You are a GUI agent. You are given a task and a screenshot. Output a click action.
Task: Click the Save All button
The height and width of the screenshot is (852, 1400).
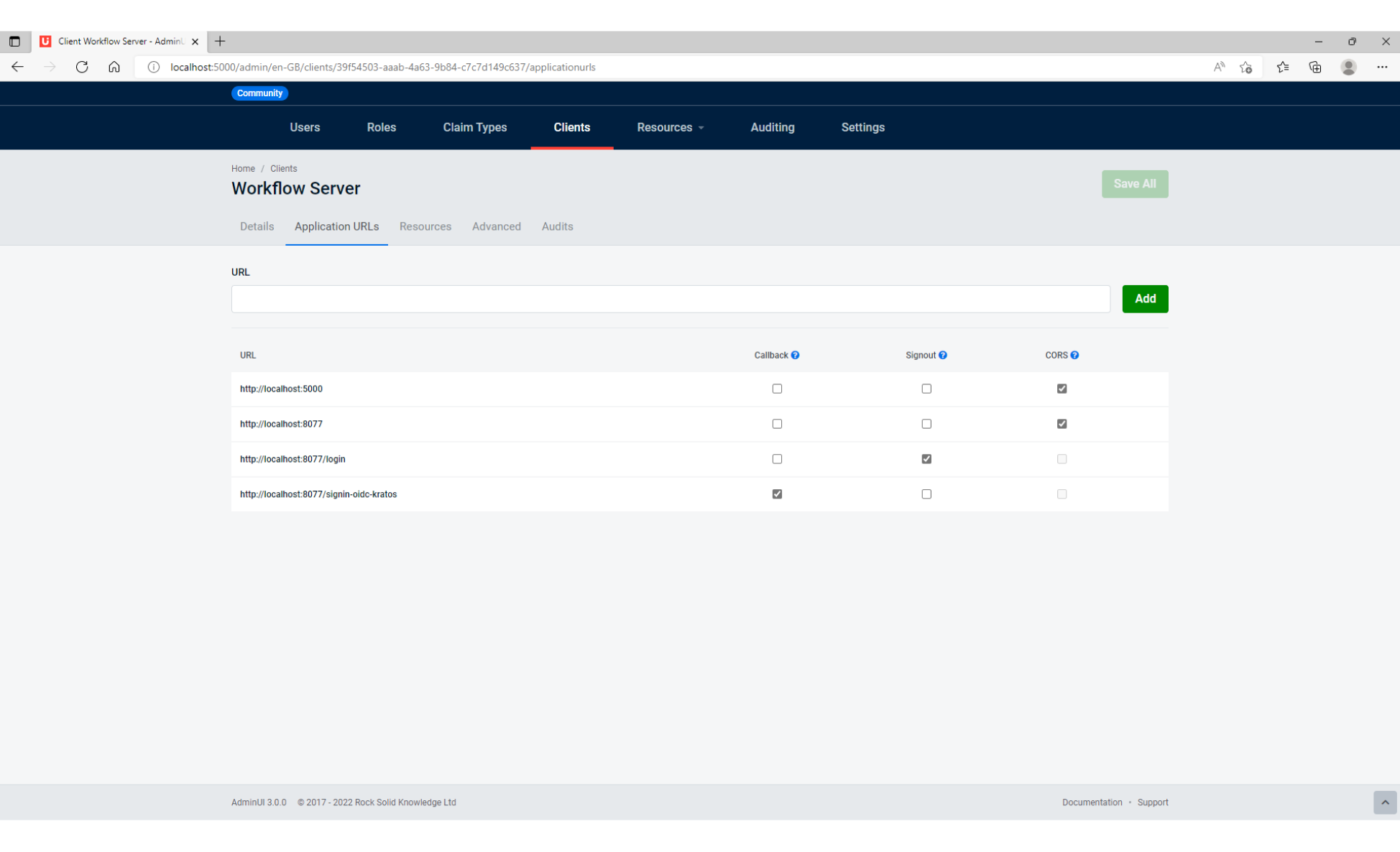[x=1135, y=184]
